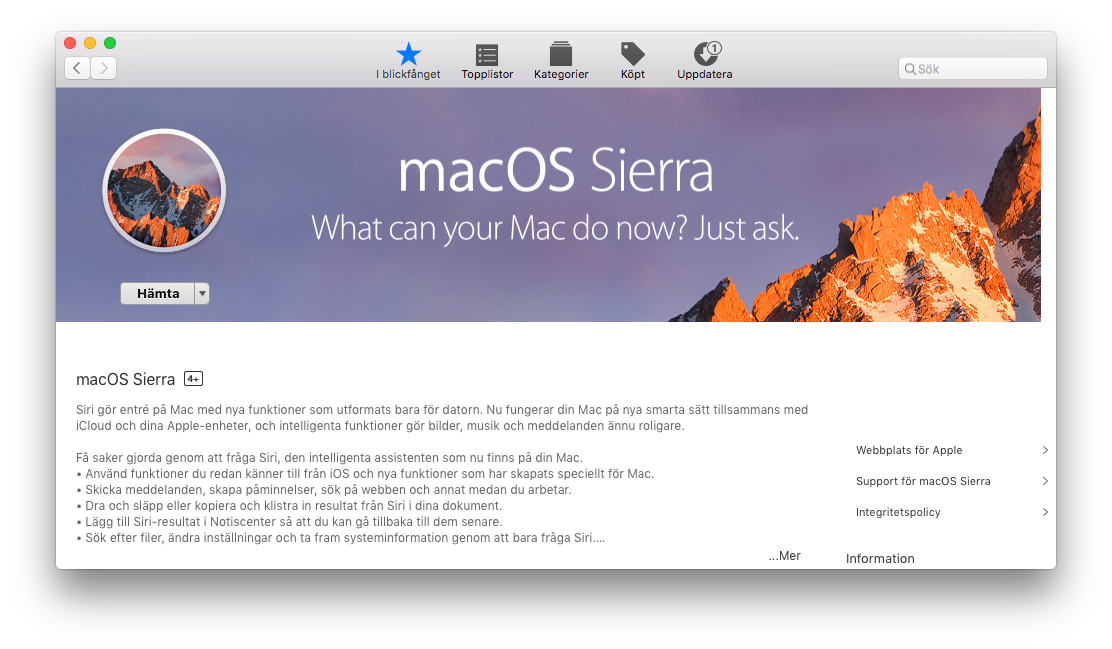This screenshot has width=1112, height=649.
Task: Open Webbplats för Apple link
Action: (x=909, y=450)
